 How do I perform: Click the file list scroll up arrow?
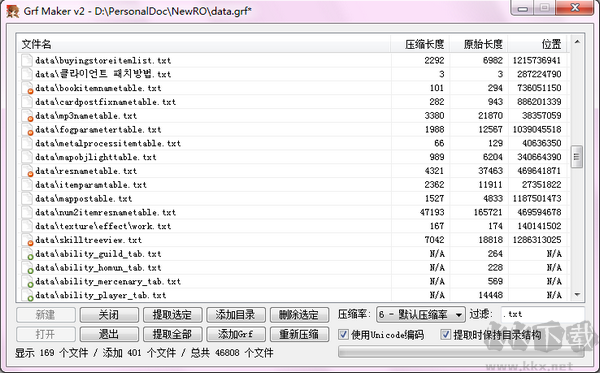pyautogui.click(x=577, y=41)
